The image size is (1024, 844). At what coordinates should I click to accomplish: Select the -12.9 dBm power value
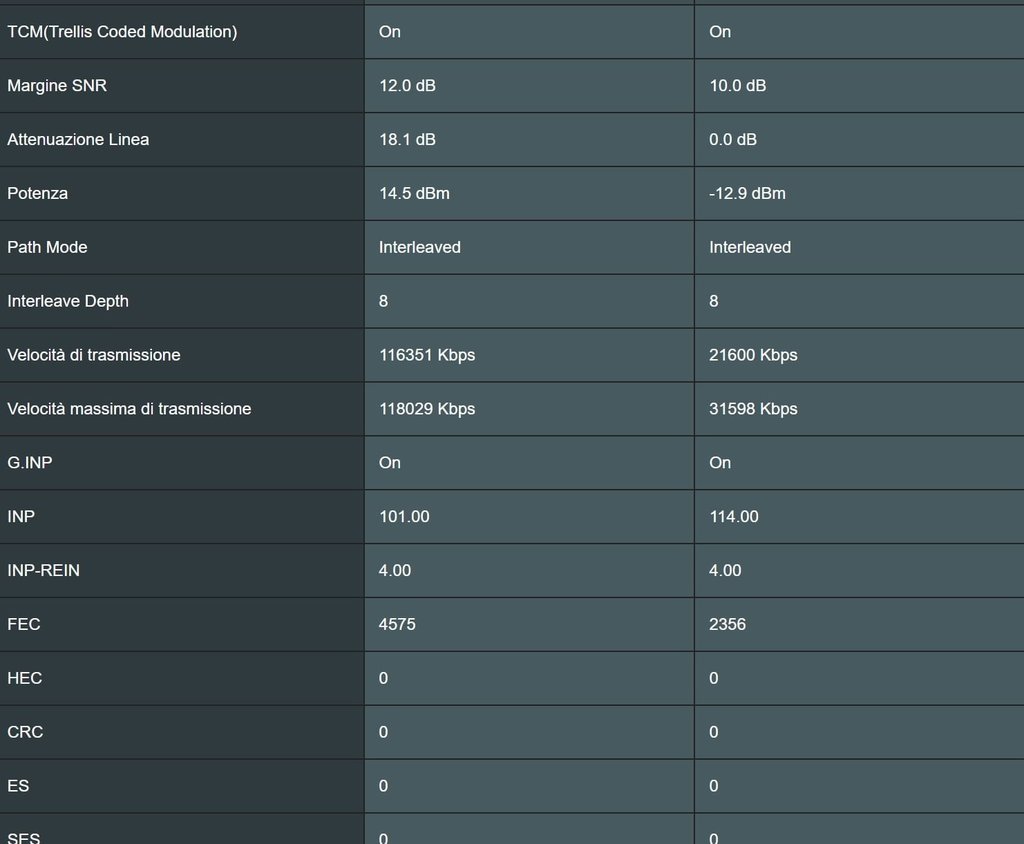click(747, 193)
